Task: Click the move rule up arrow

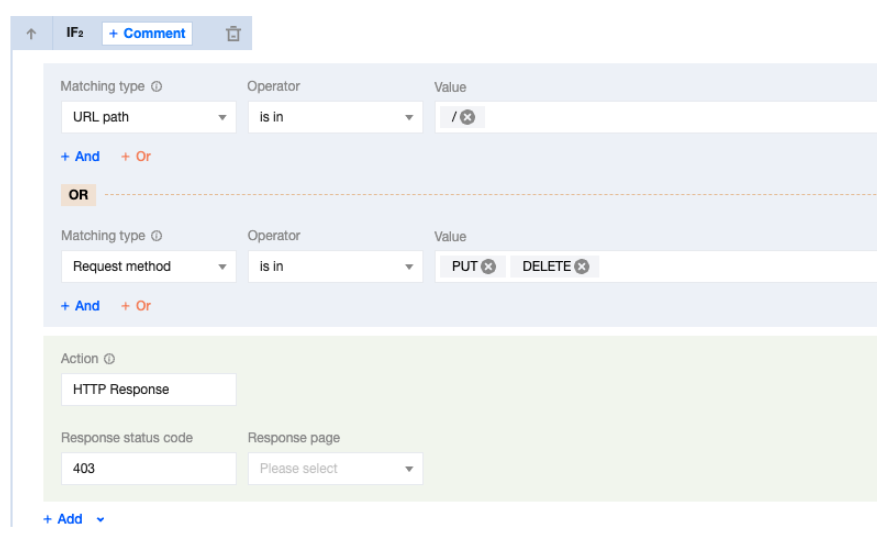Action: click(31, 34)
